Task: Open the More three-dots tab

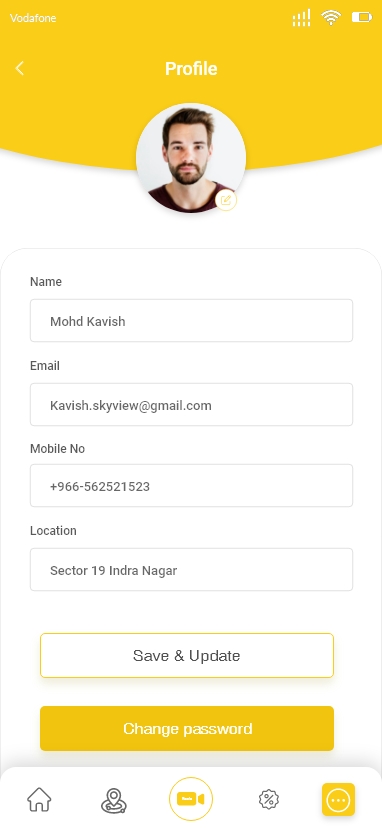Action: coord(338,800)
